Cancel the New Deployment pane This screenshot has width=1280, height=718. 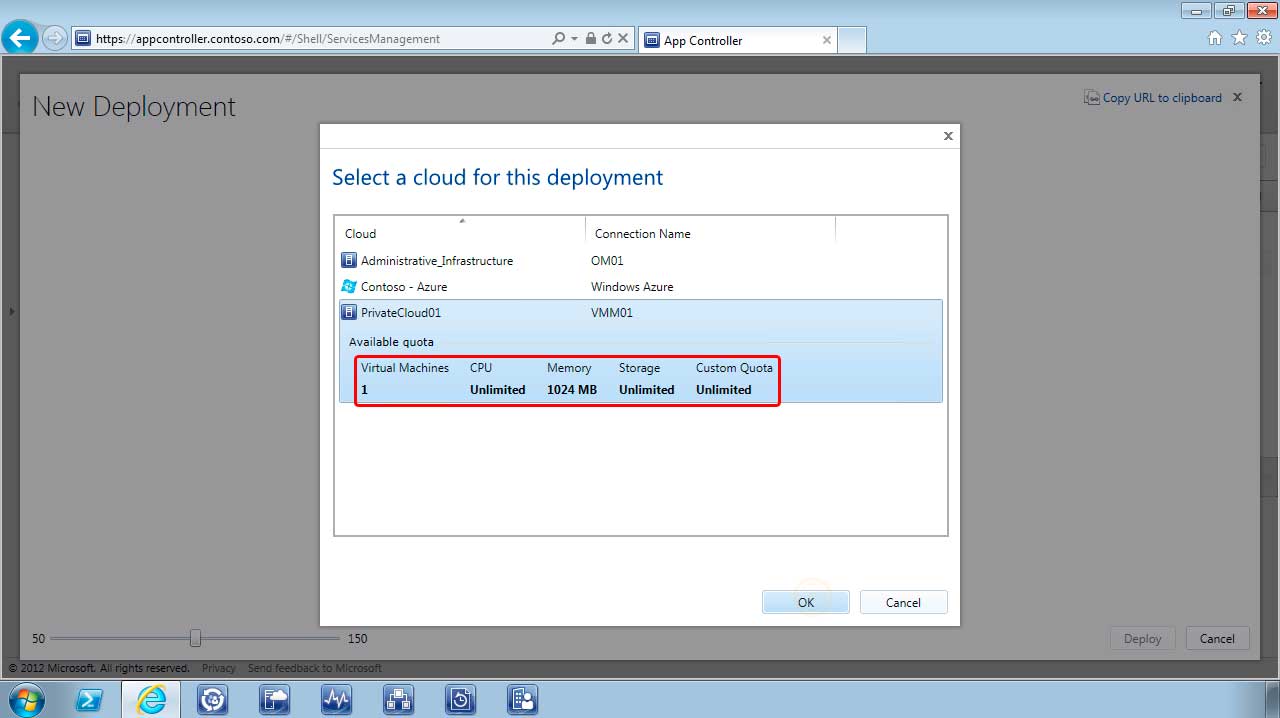1217,639
